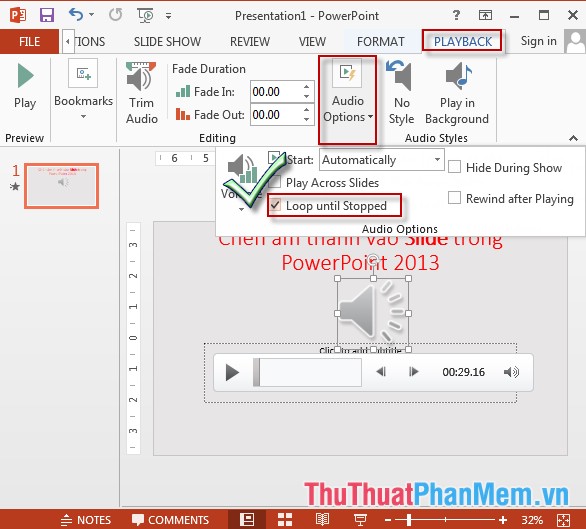Click Sign in link
The image size is (586, 529).
click(539, 41)
